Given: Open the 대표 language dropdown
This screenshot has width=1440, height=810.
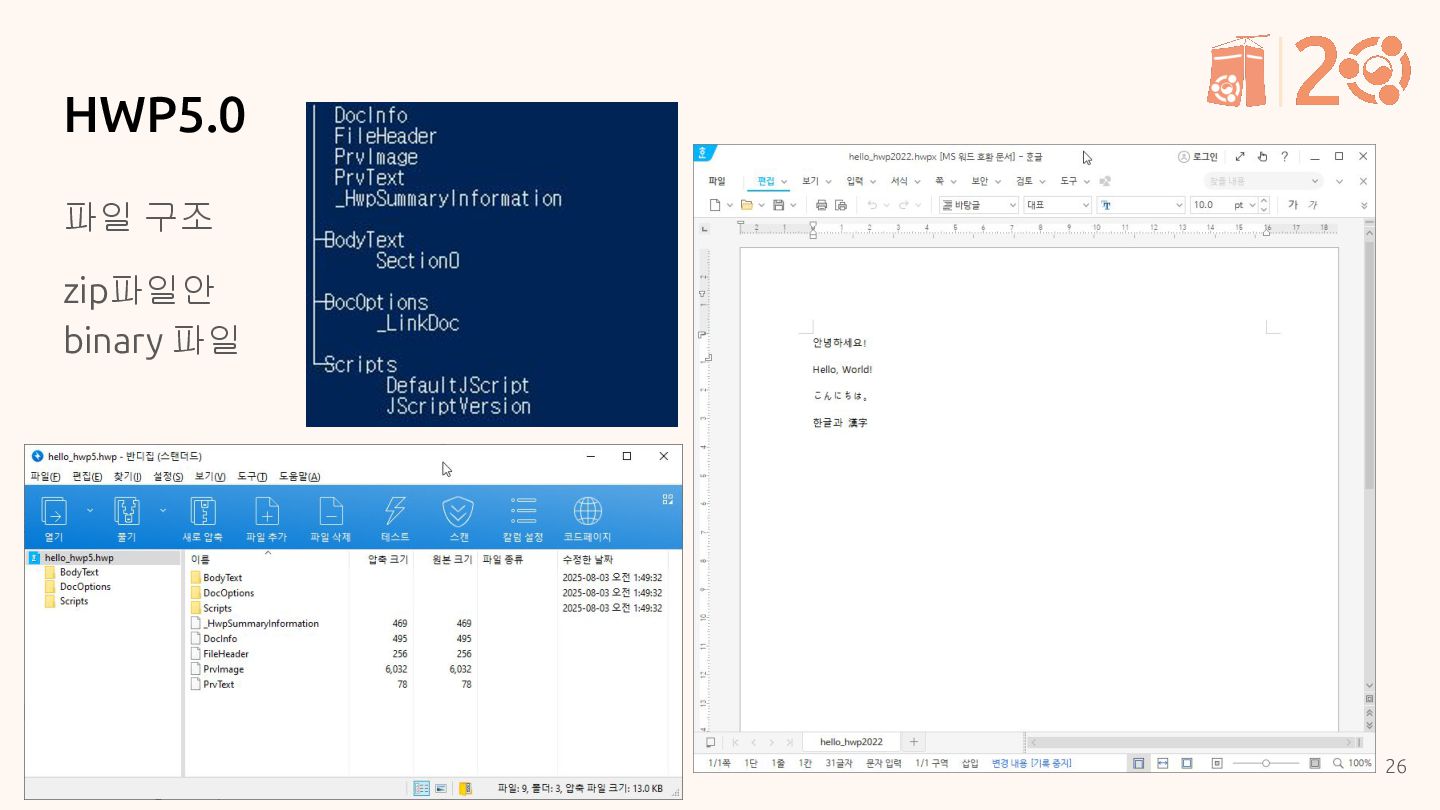Looking at the screenshot, I should [x=1058, y=205].
